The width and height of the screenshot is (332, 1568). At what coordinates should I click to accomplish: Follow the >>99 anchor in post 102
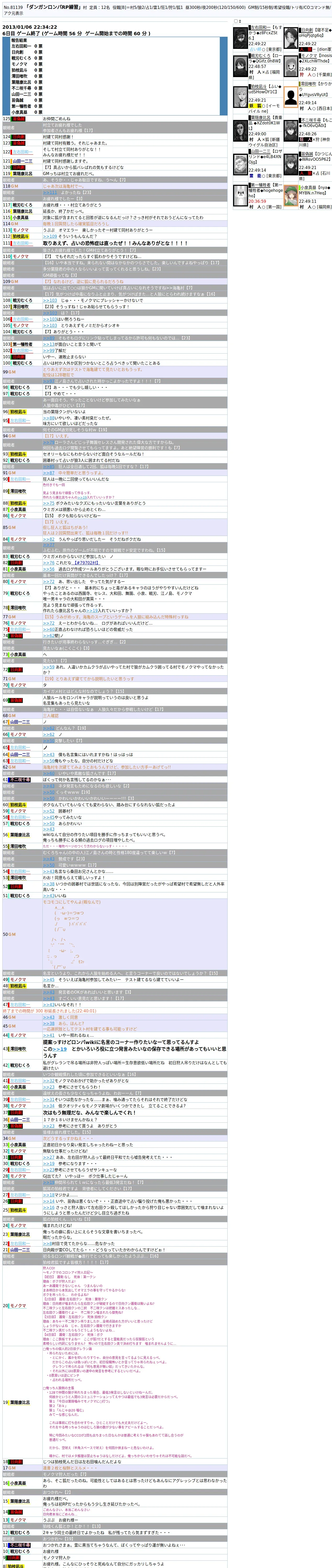48,351
